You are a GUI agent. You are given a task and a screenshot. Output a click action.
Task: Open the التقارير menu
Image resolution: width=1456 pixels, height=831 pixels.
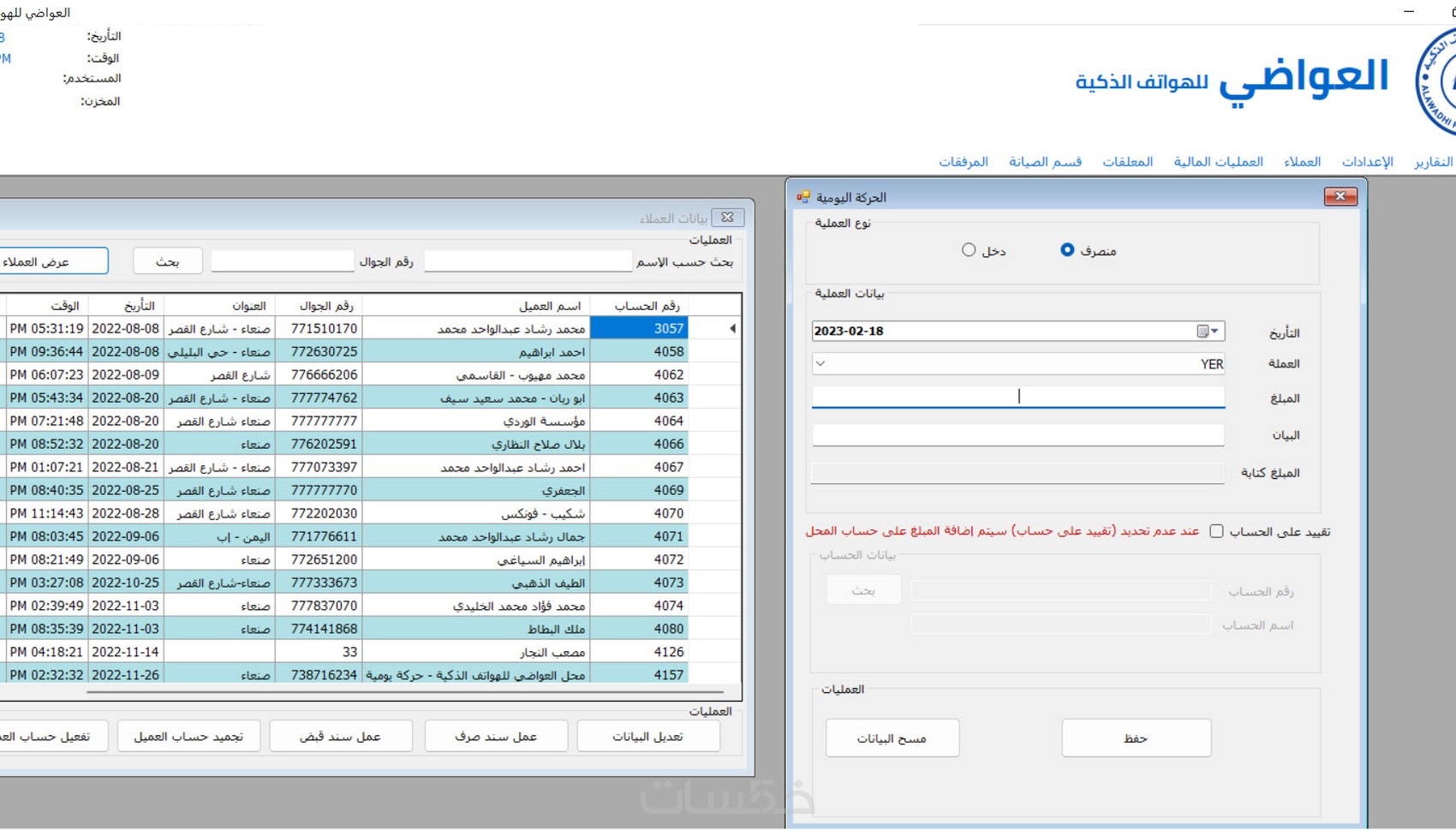1434,162
